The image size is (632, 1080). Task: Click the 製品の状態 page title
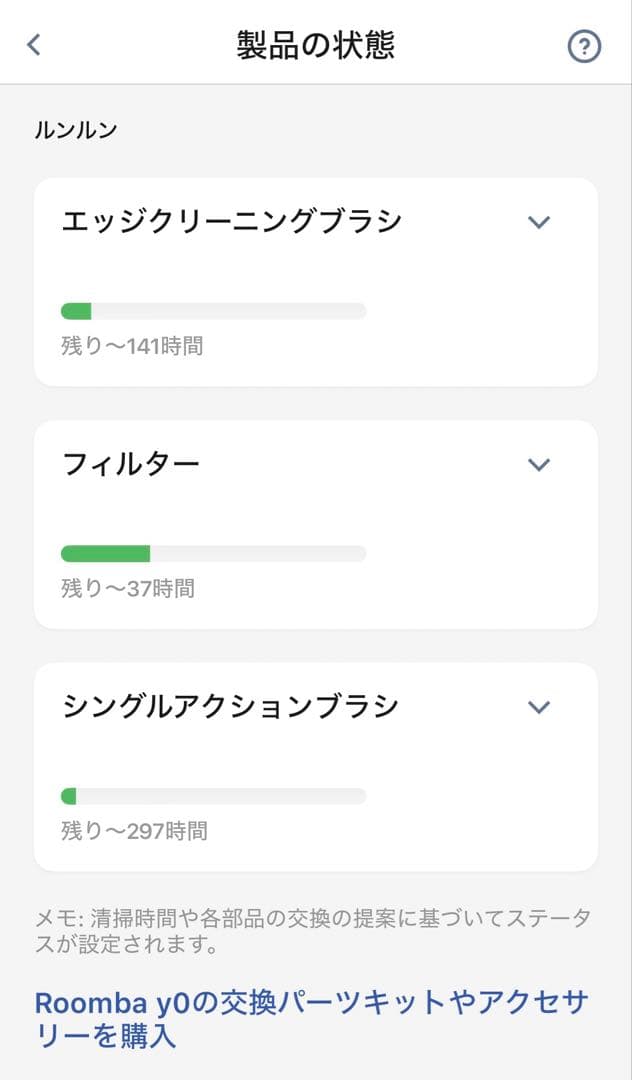tap(316, 46)
